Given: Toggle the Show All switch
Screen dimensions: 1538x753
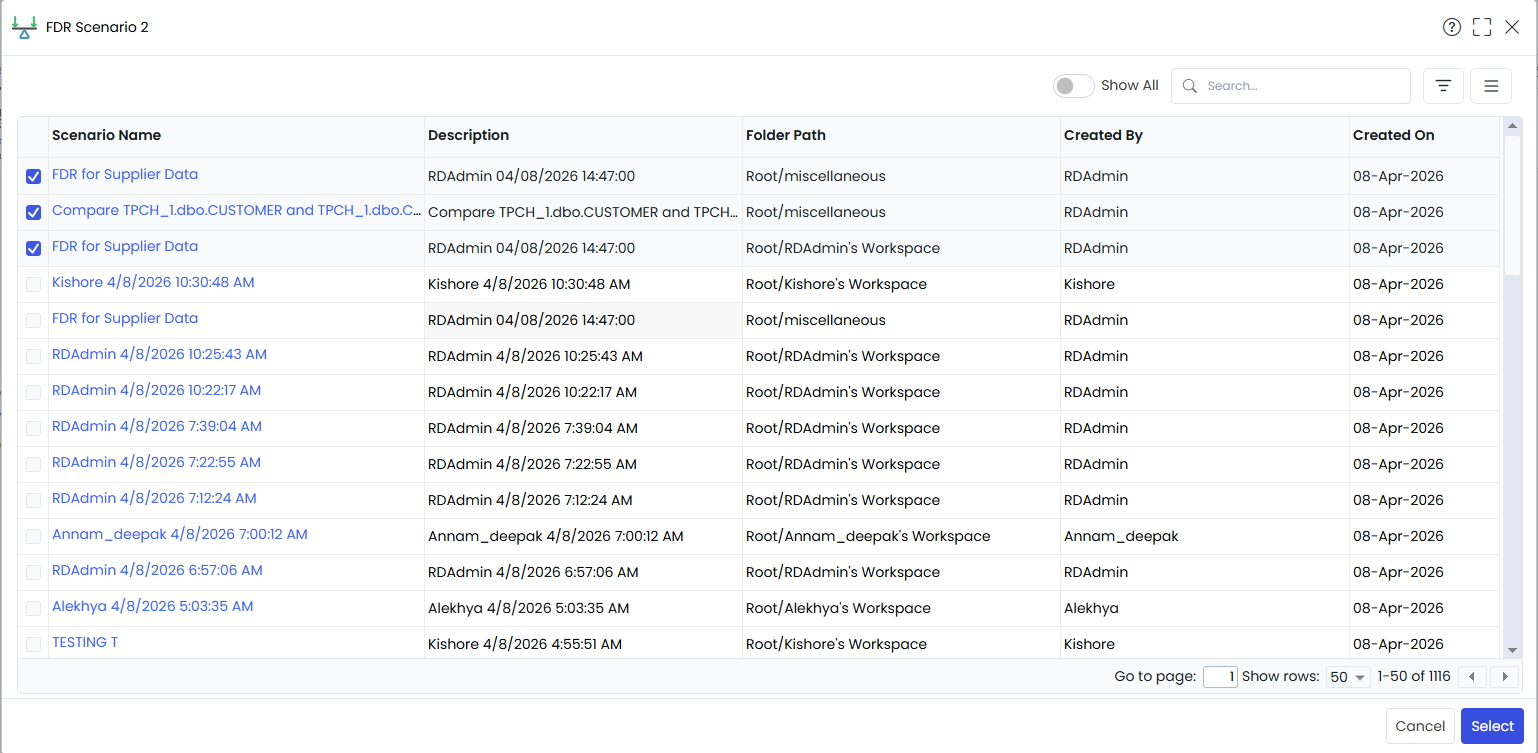Looking at the screenshot, I should tap(1073, 86).
